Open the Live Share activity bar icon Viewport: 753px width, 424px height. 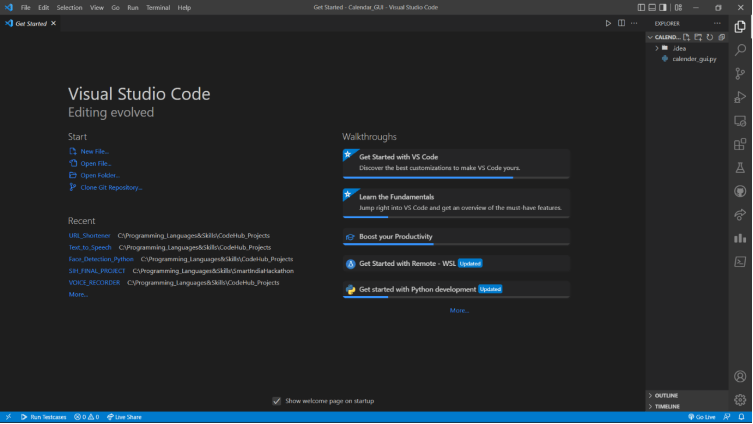[x=740, y=215]
